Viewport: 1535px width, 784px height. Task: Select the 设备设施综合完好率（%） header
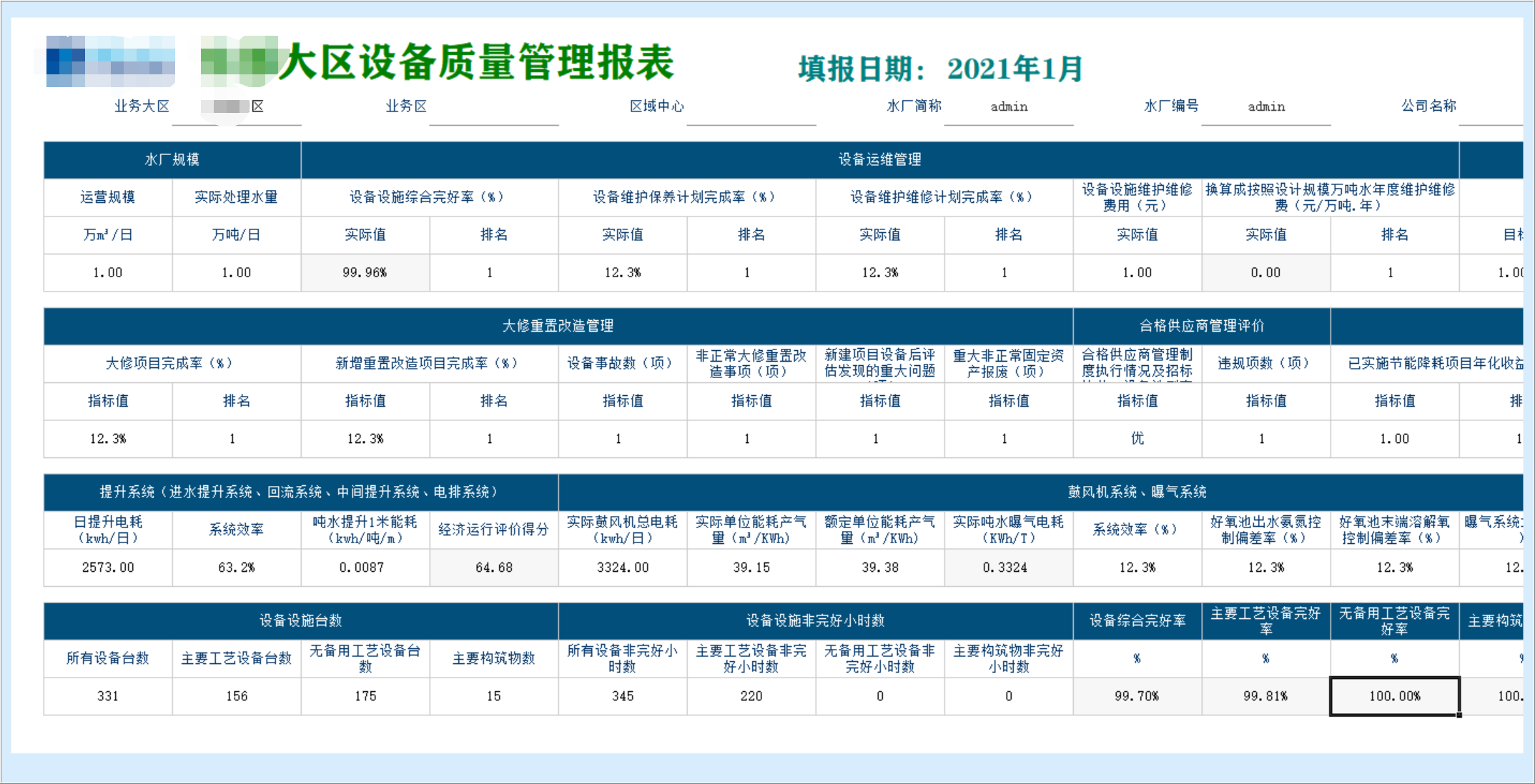click(430, 197)
